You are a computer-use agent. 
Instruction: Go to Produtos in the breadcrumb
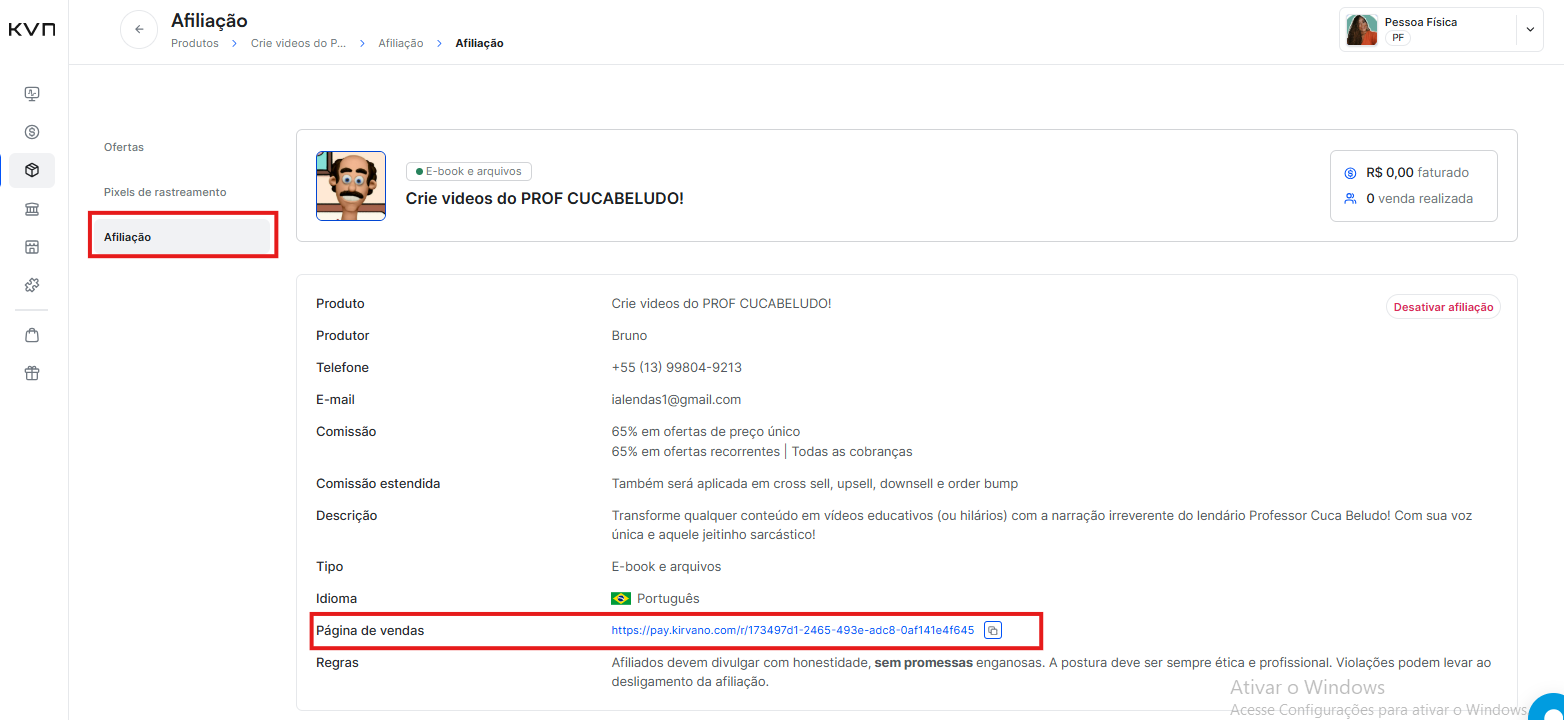coord(194,44)
